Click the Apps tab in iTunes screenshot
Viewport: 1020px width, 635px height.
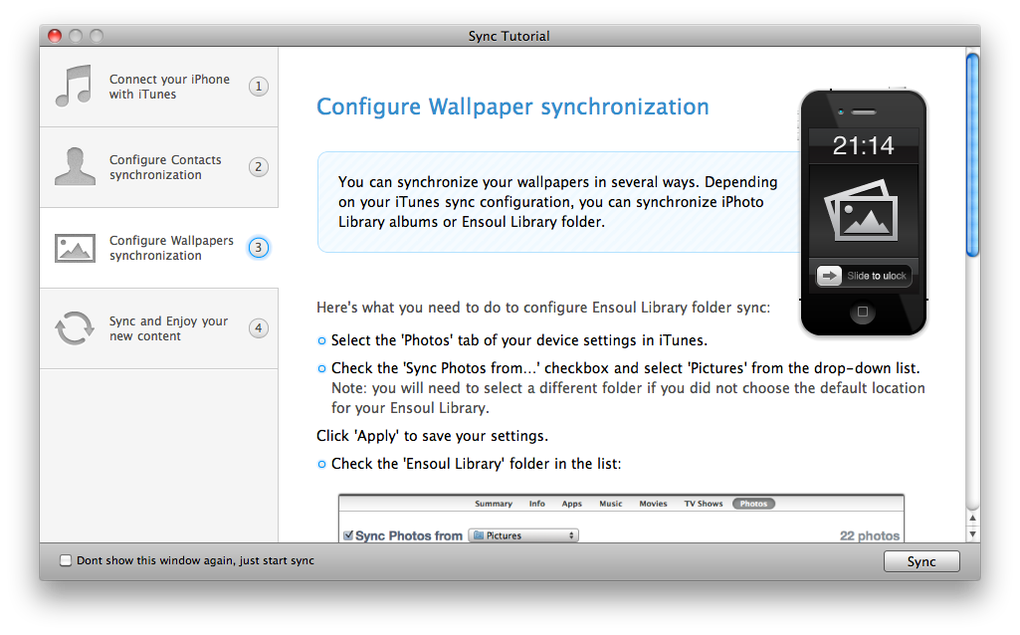[572, 504]
